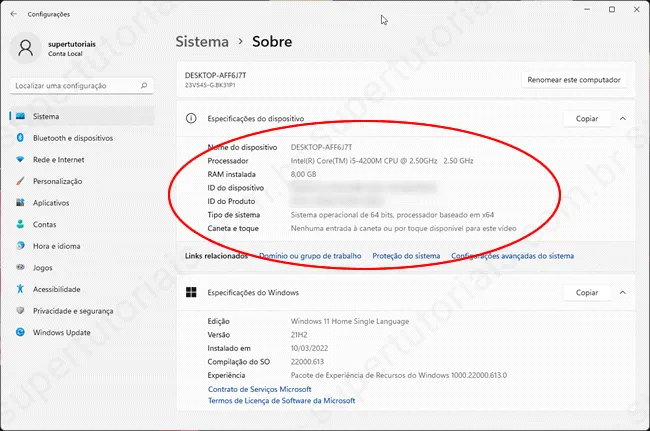Click the Windows Update sync icon

pyautogui.click(x=20, y=332)
